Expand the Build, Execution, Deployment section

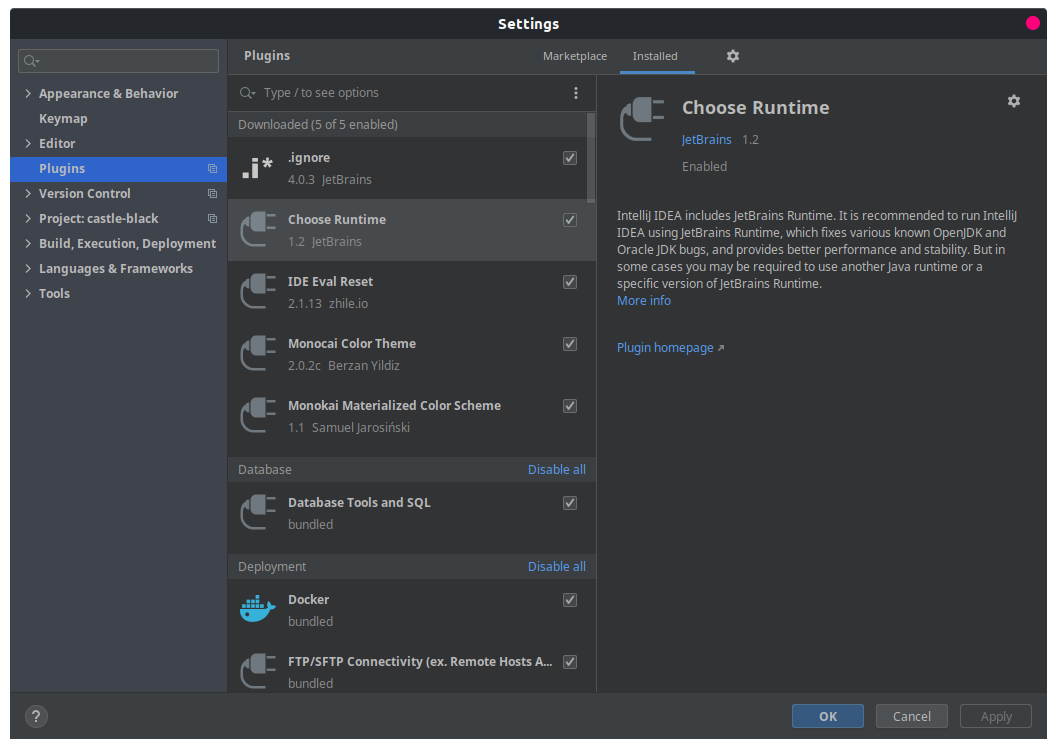pyautogui.click(x=28, y=244)
